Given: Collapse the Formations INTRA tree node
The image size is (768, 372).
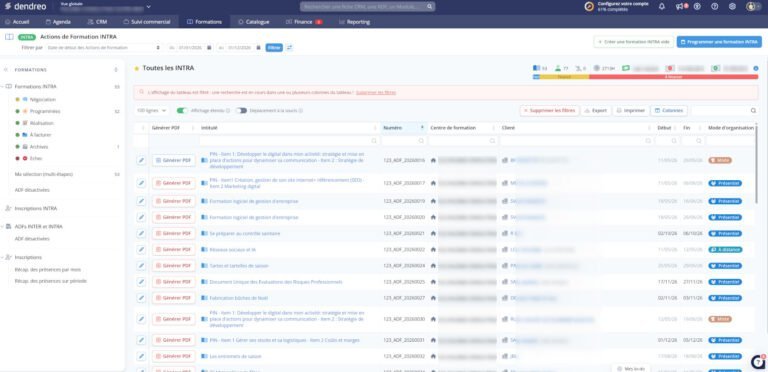Looking at the screenshot, I should tap(3, 86).
